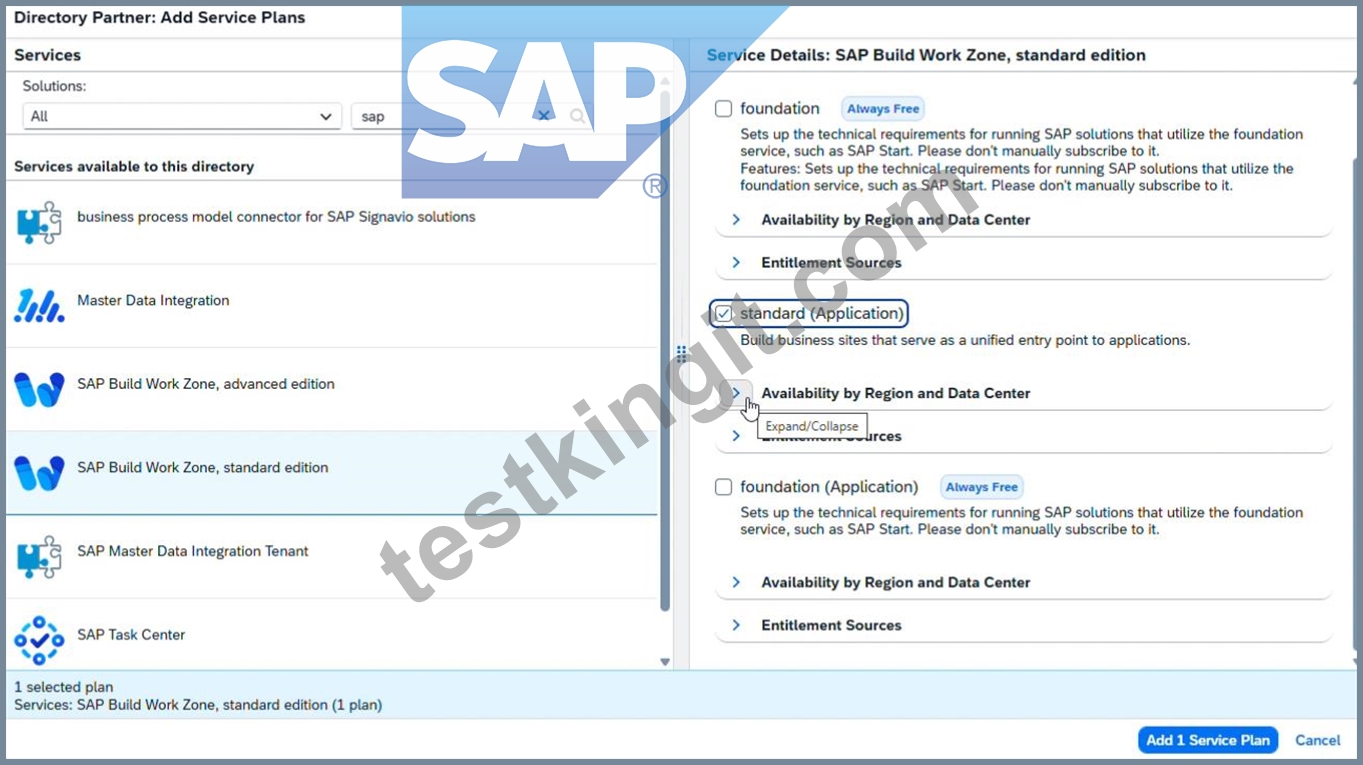Viewport: 1363px width, 765px height.
Task: Click SAP Build Work Zone standard edition icon
Action: [39, 473]
